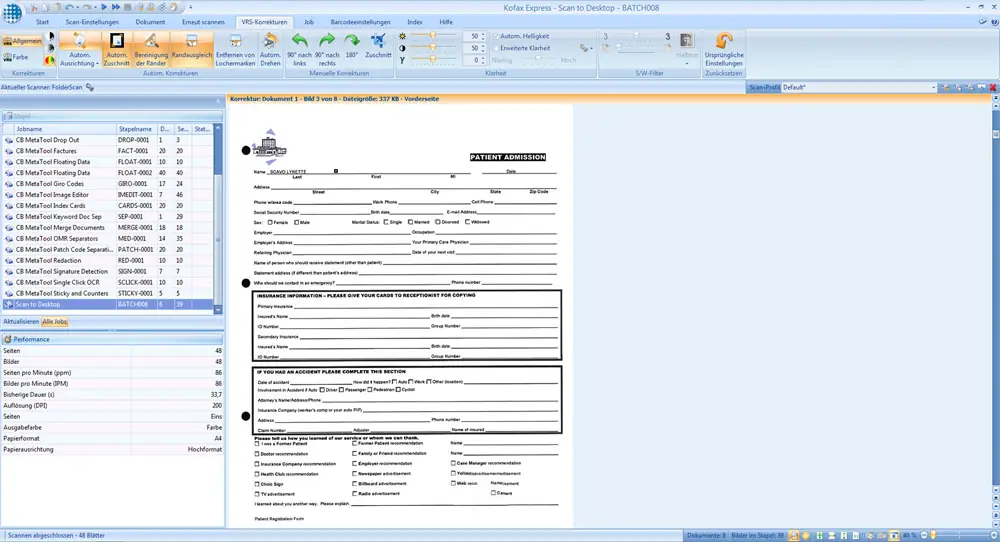
Task: Click Autom. Ausrichtung correction icon
Action: 80,41
